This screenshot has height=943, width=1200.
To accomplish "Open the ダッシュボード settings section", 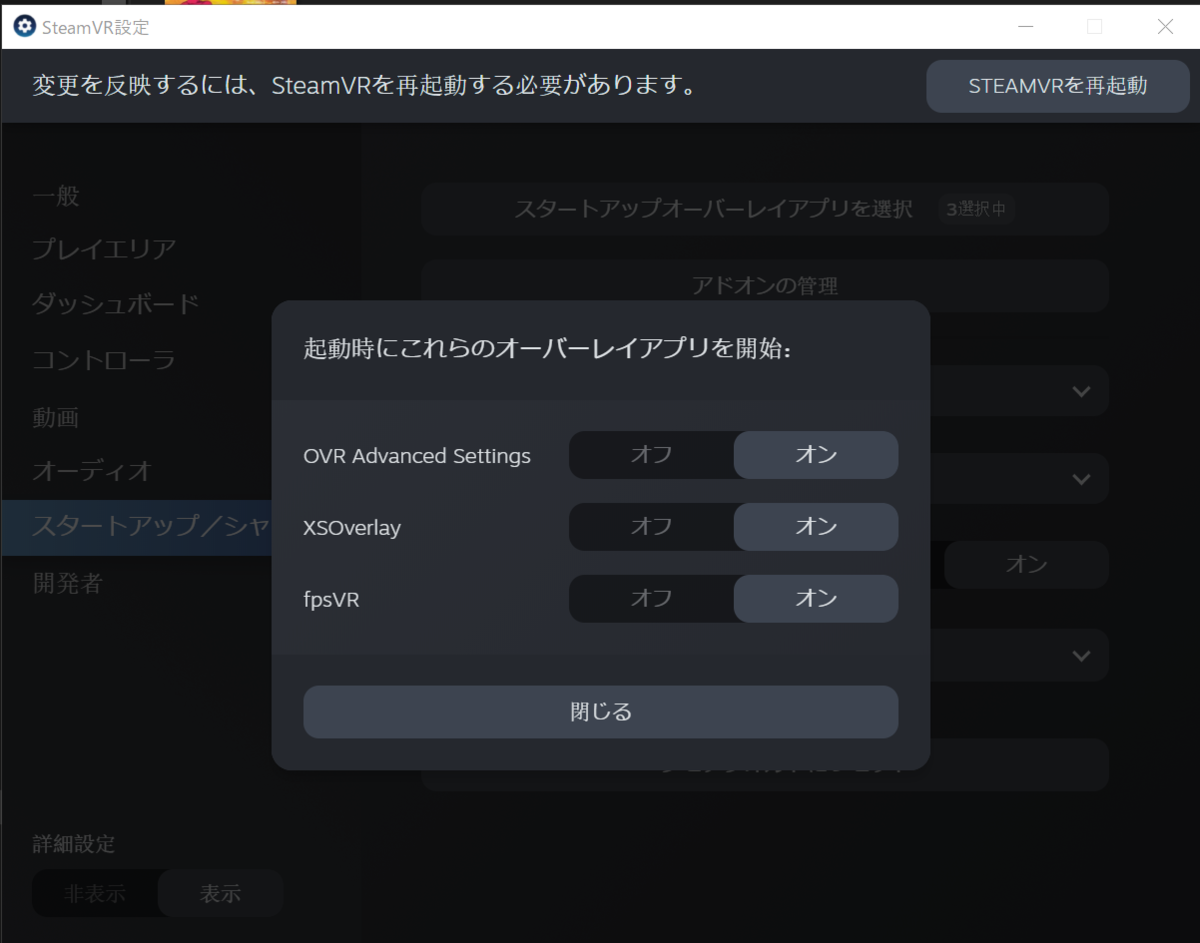I will coord(116,304).
